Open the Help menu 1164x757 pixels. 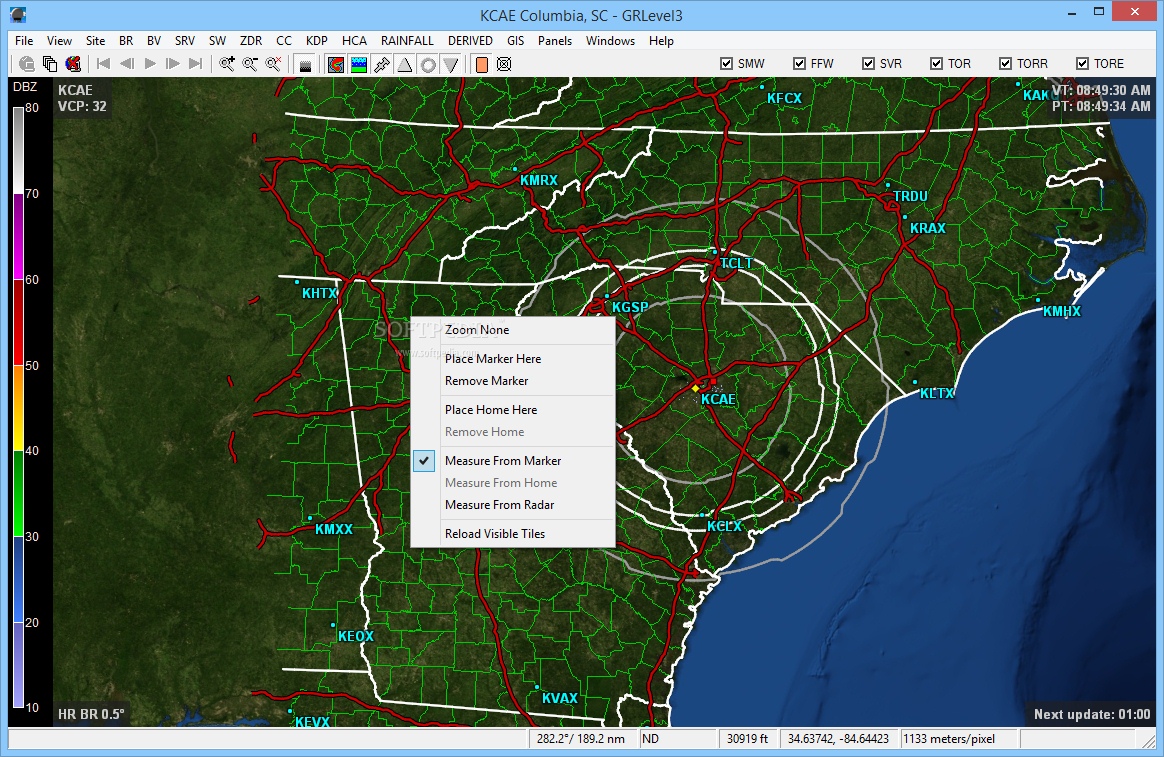(661, 41)
